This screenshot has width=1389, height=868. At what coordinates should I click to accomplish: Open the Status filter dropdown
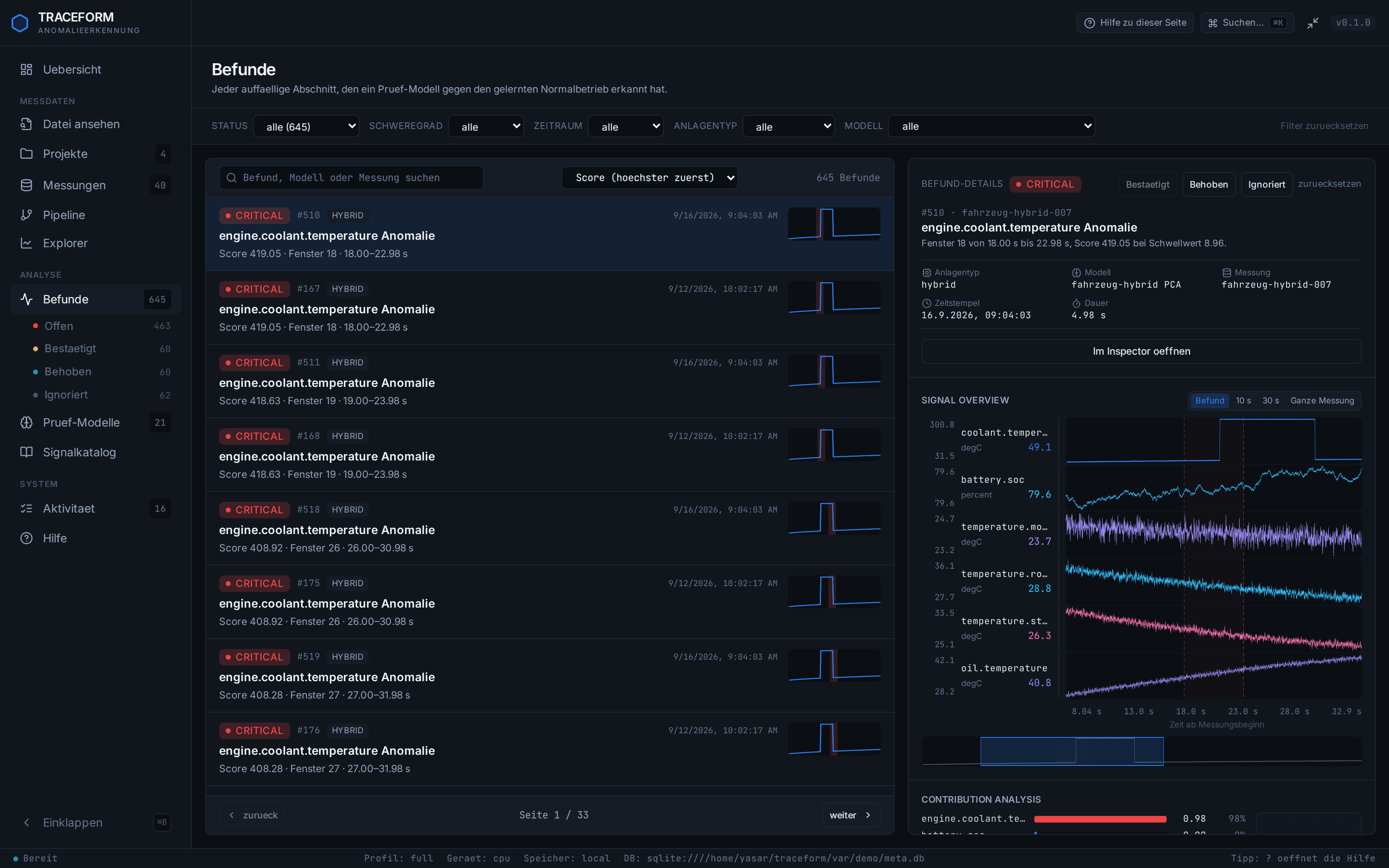pos(306,126)
